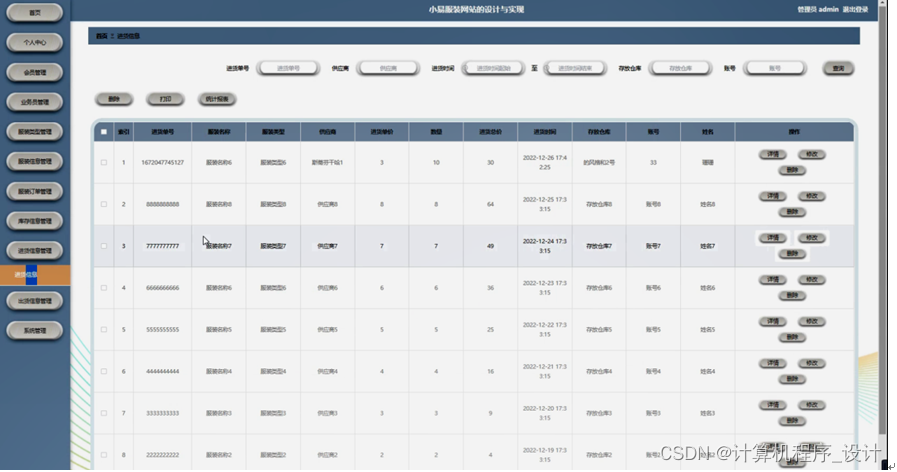Click 修改 for row 1
Viewport: 897px width, 472px height.
(x=812, y=154)
